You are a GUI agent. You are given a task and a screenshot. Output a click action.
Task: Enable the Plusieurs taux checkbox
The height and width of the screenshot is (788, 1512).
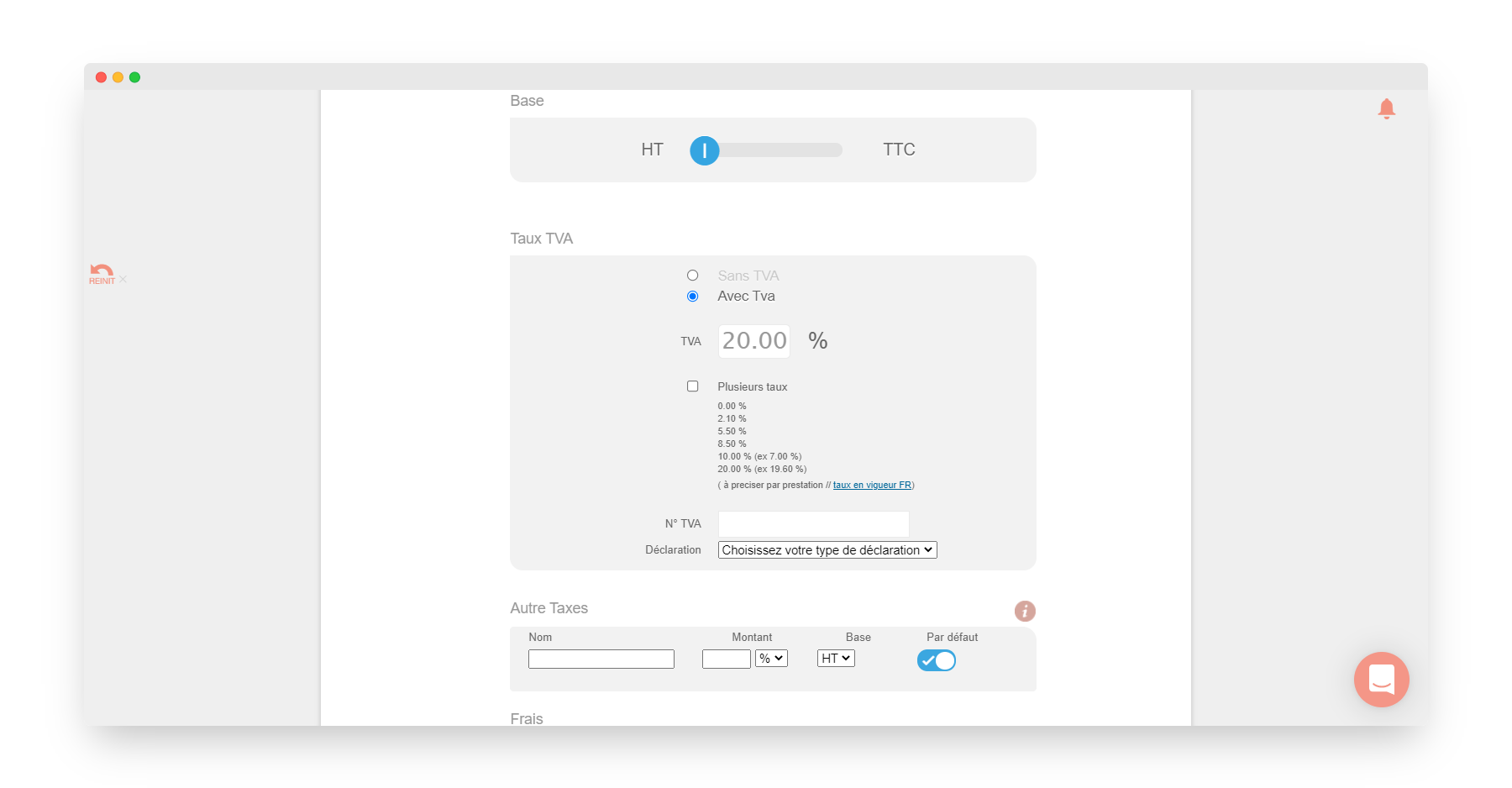pyautogui.click(x=693, y=386)
